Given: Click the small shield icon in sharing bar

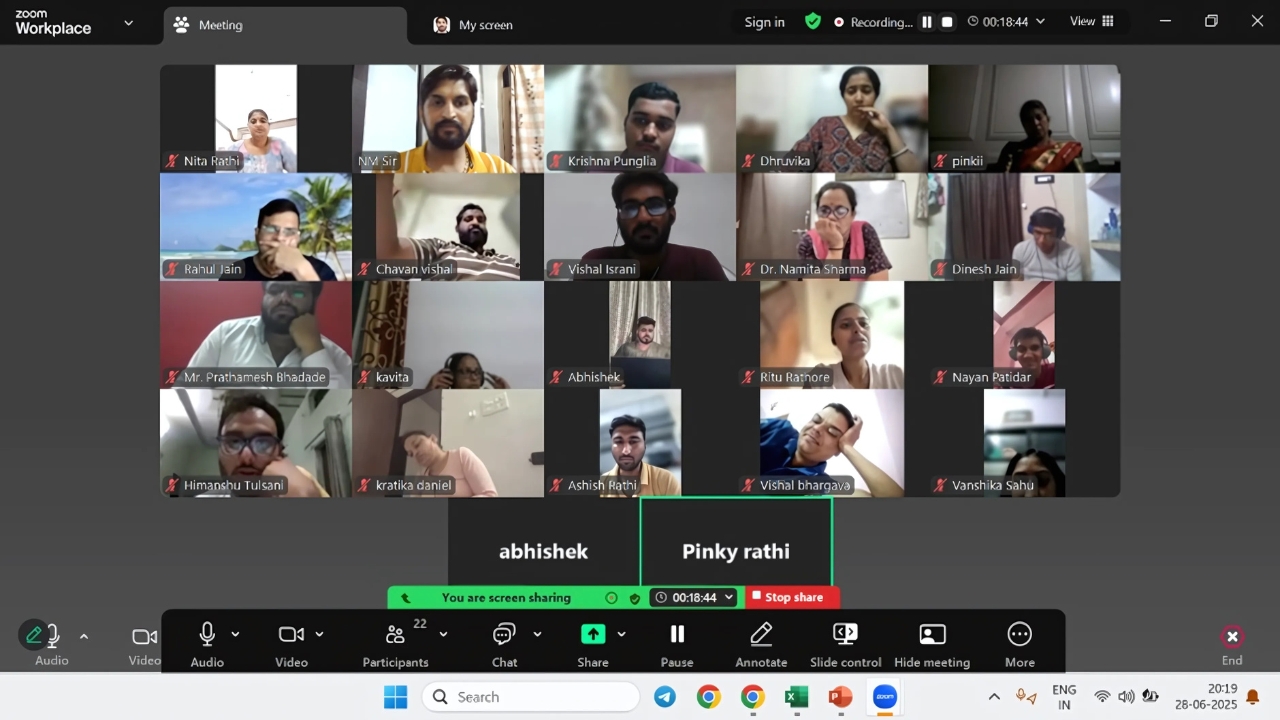Looking at the screenshot, I should pos(634,598).
